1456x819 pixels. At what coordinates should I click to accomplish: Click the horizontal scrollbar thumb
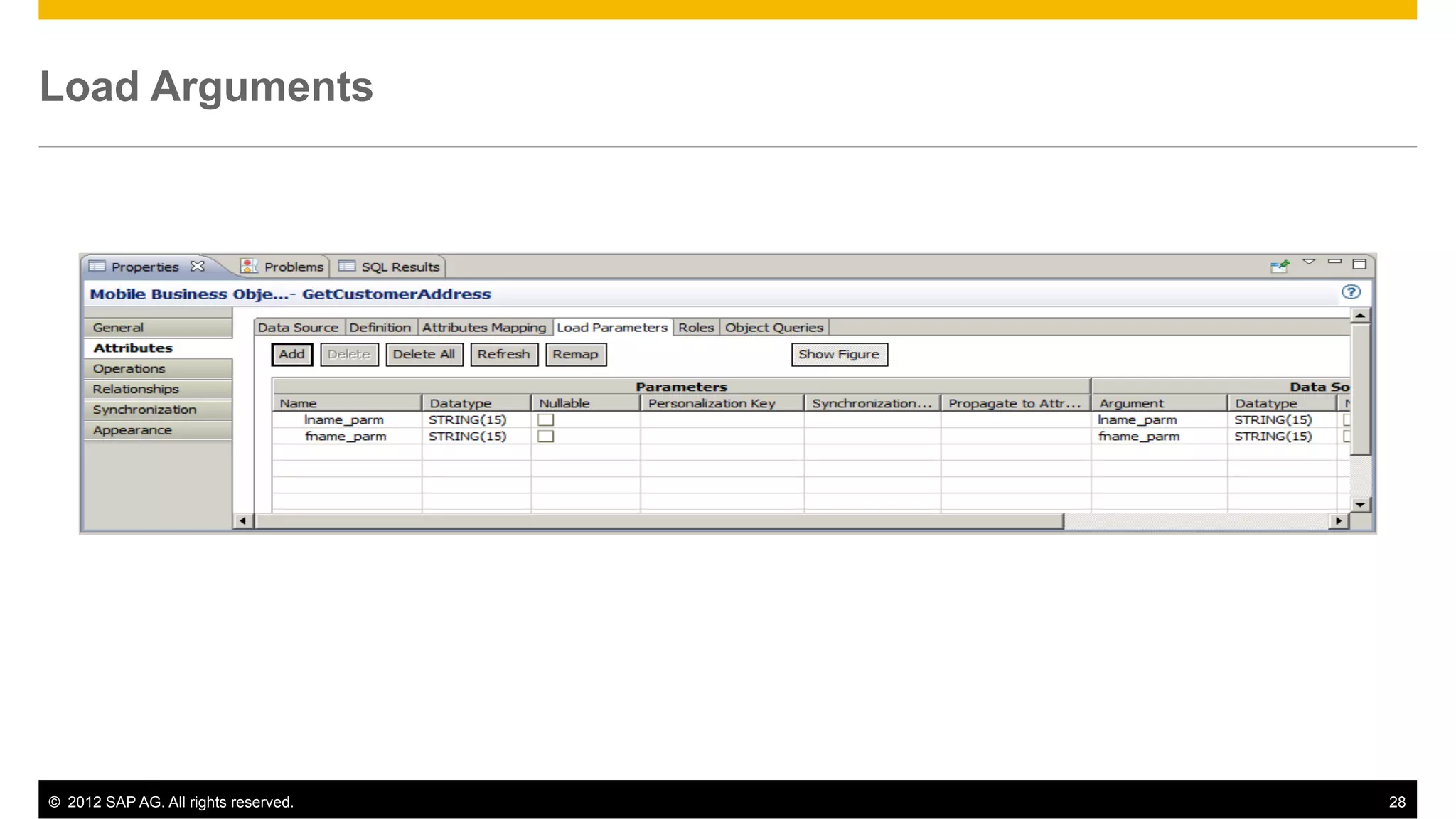tap(659, 521)
